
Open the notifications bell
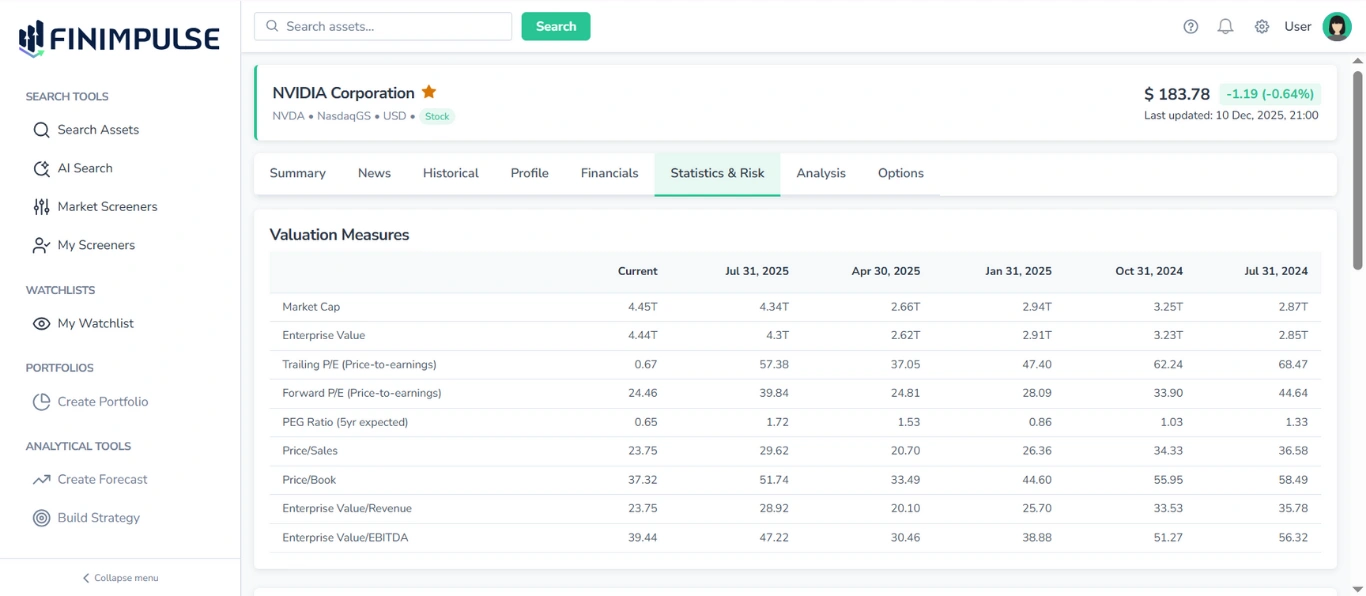click(x=1225, y=26)
